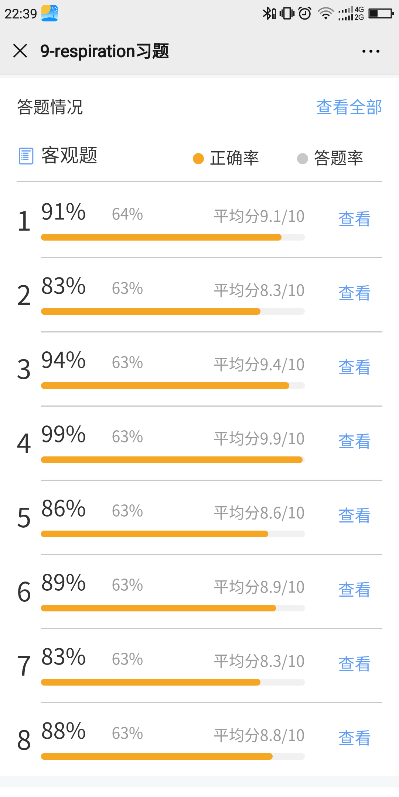Close the 9-respiration习题 page with X icon
Image resolution: width=399 pixels, height=797 pixels.
click(x=20, y=51)
